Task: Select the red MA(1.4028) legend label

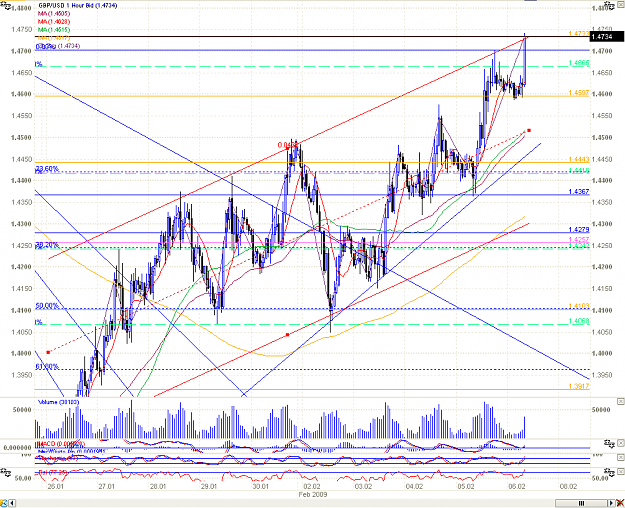Action: (54, 22)
